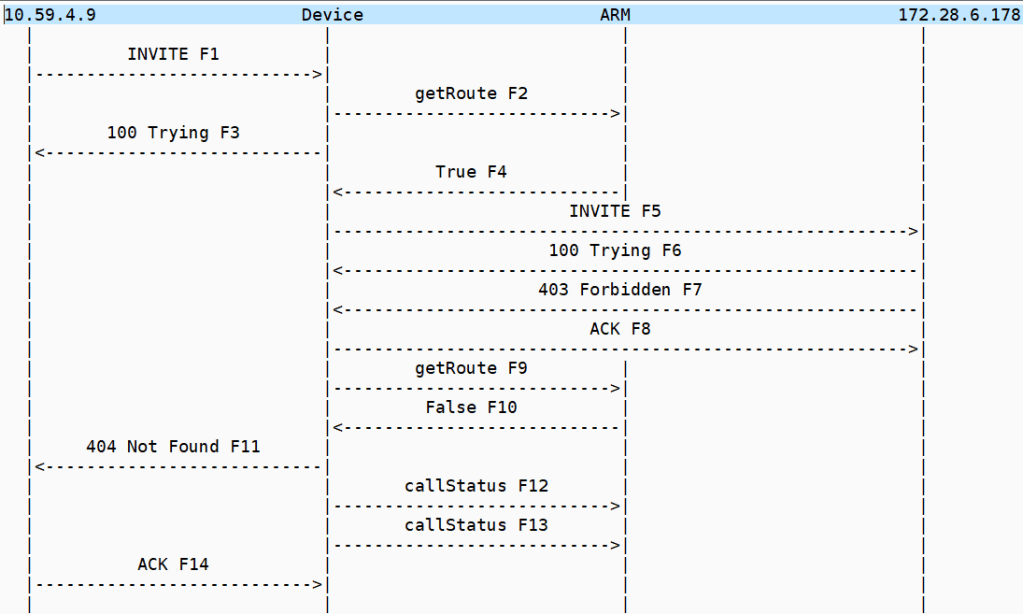This screenshot has height=614, width=1023.
Task: Select the 404 Not Found F11 message
Action: [173, 446]
